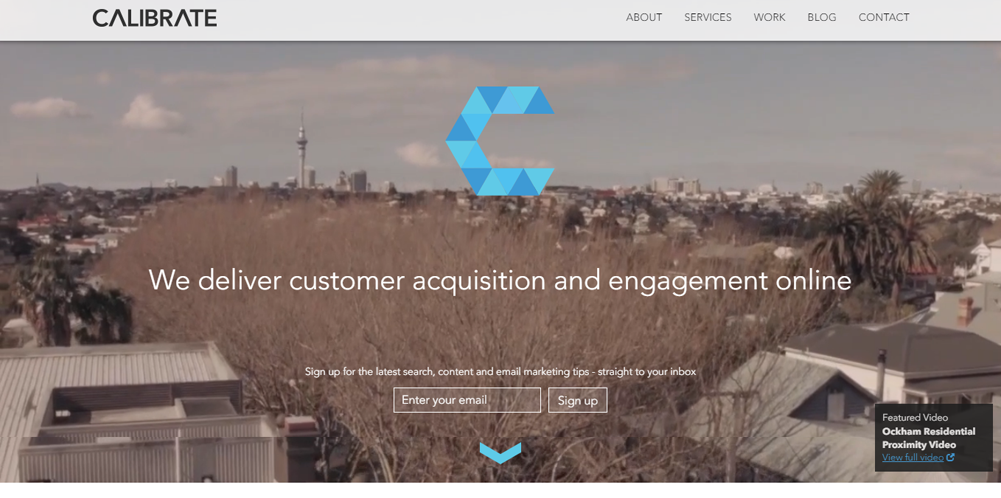Go to the WORK page

[x=769, y=18]
